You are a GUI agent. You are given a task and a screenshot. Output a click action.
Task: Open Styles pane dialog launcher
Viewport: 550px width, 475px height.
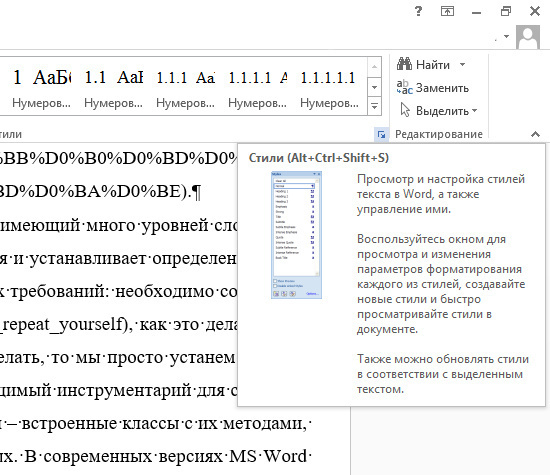point(381,134)
